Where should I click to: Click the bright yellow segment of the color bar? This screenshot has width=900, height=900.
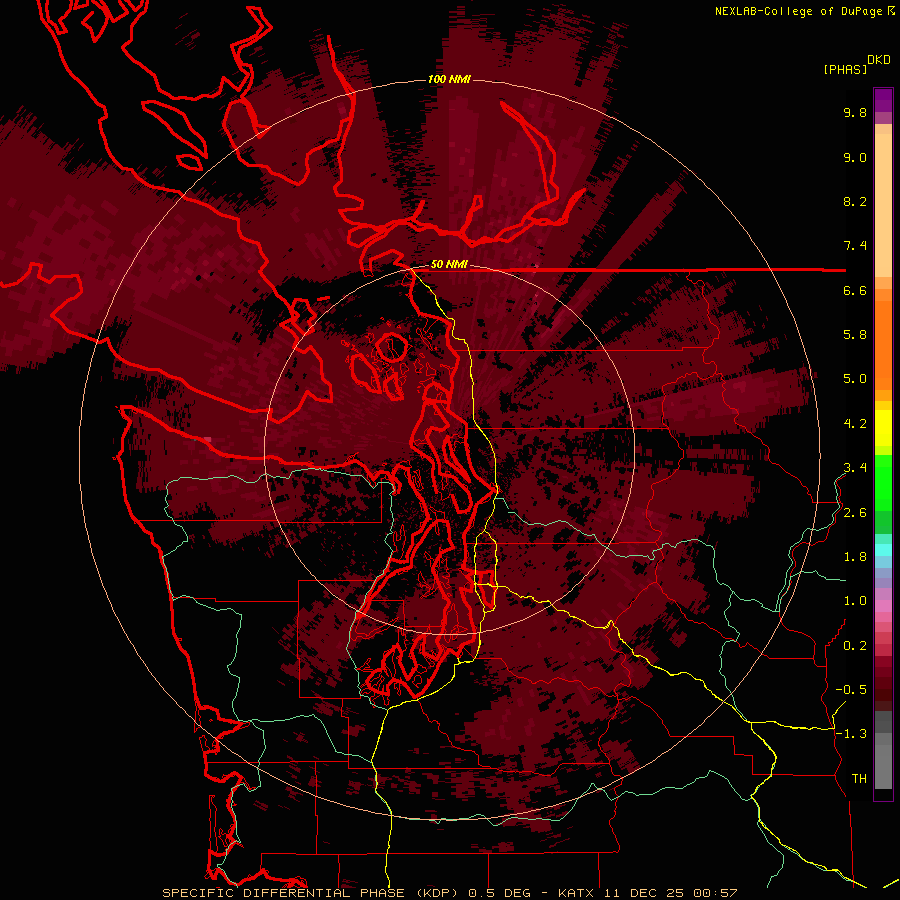tap(883, 428)
